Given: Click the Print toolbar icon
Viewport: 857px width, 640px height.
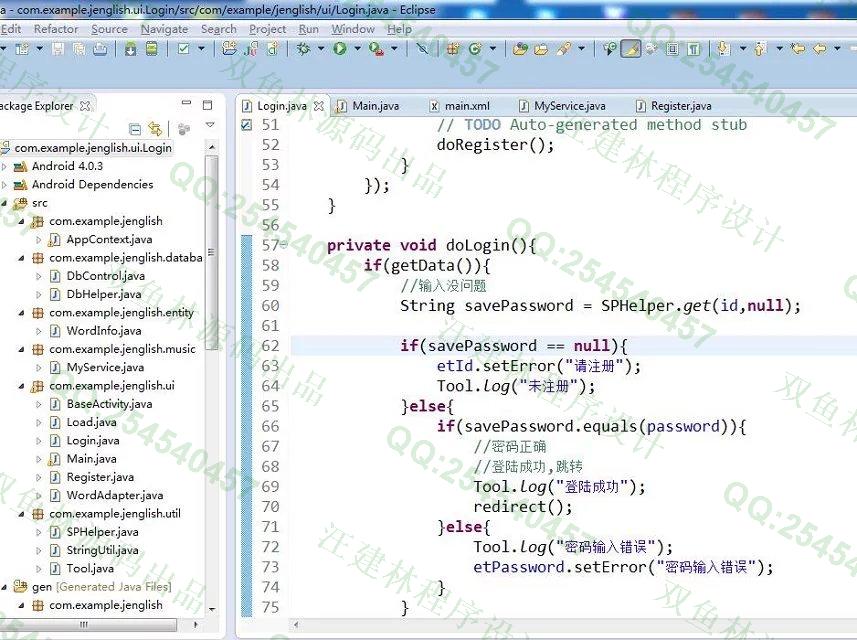Looking at the screenshot, I should pyautogui.click(x=100, y=49).
